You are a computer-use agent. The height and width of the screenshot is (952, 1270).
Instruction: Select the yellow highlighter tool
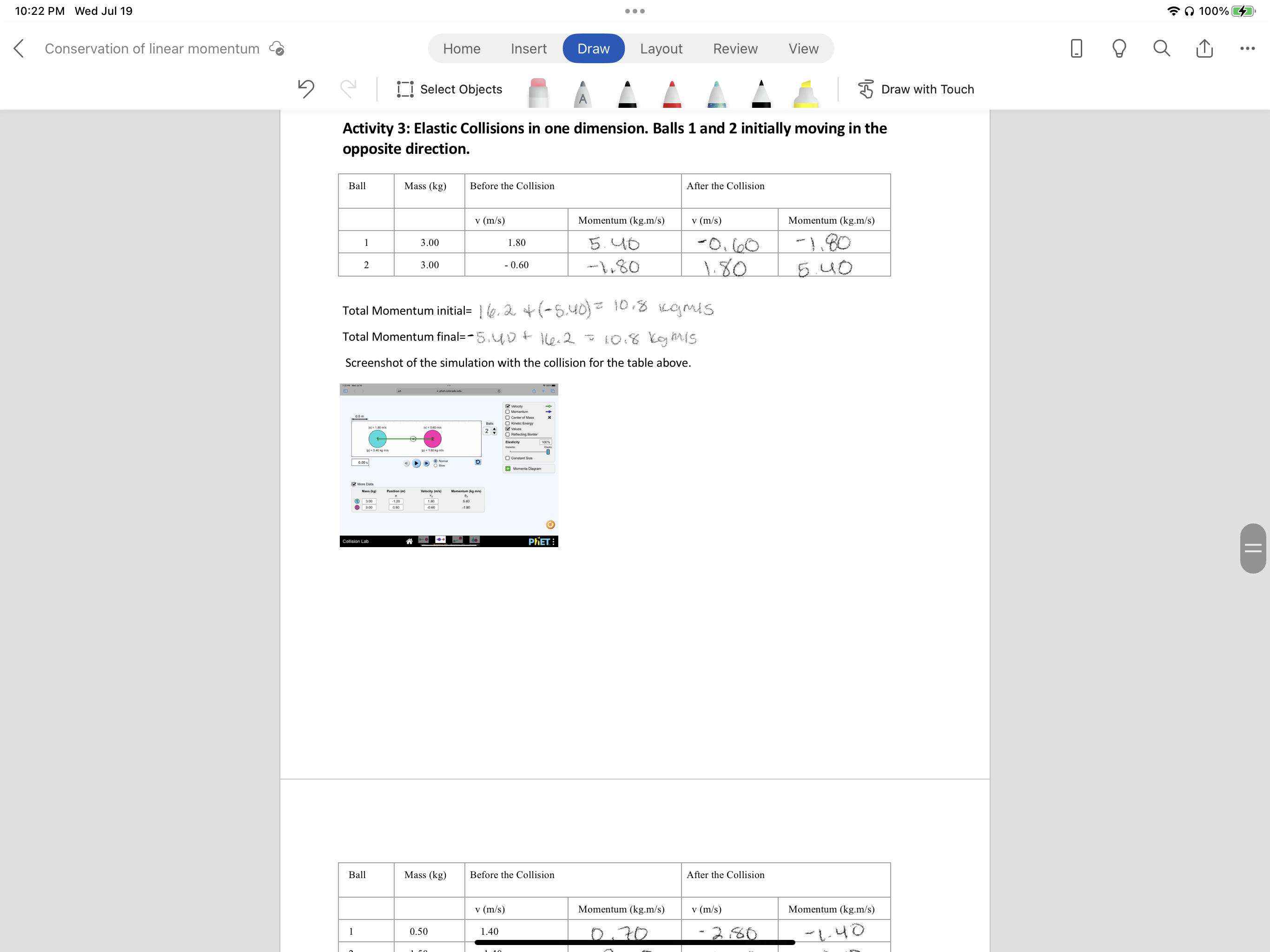[x=806, y=93]
